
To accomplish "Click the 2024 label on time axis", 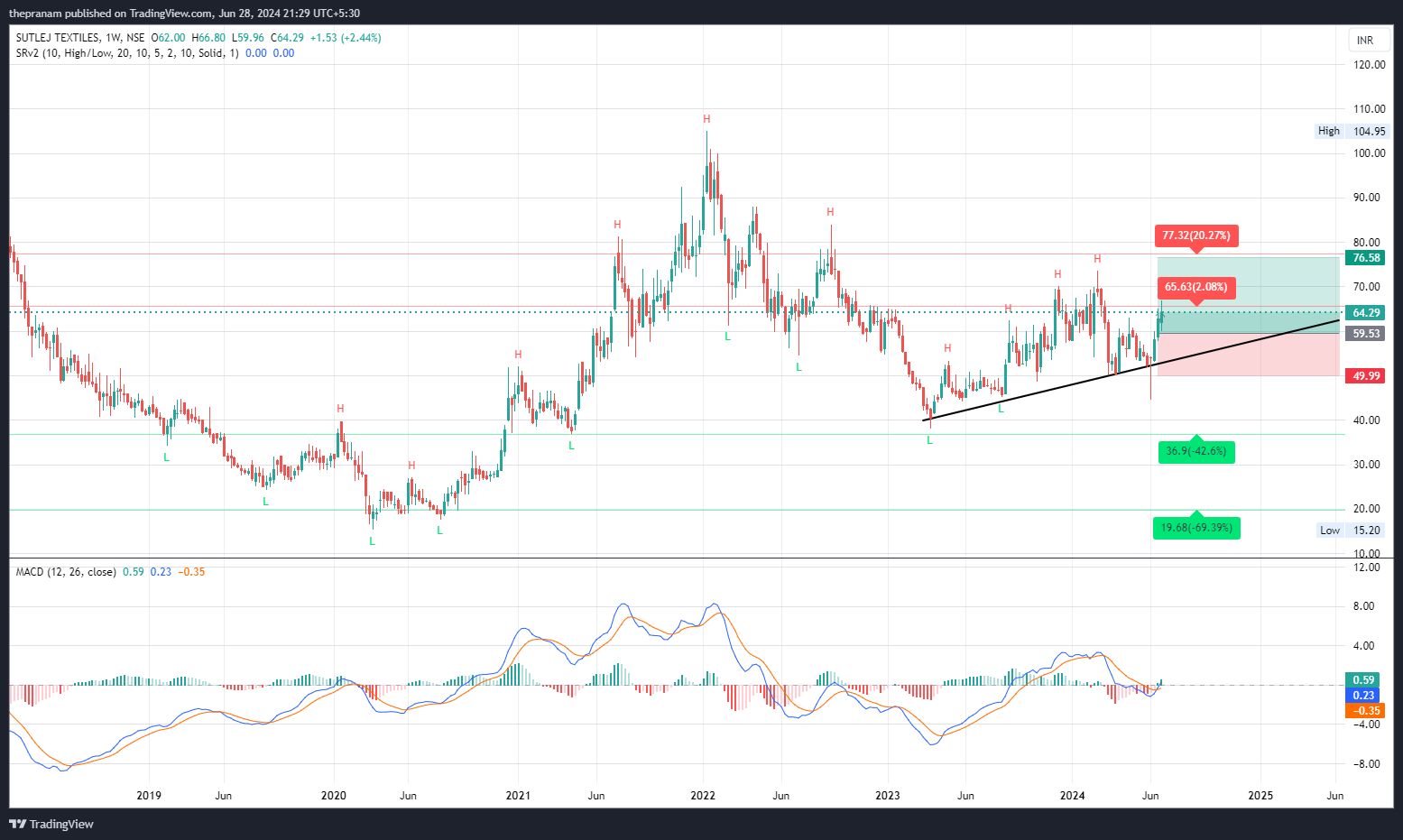I will pyautogui.click(x=1073, y=796).
